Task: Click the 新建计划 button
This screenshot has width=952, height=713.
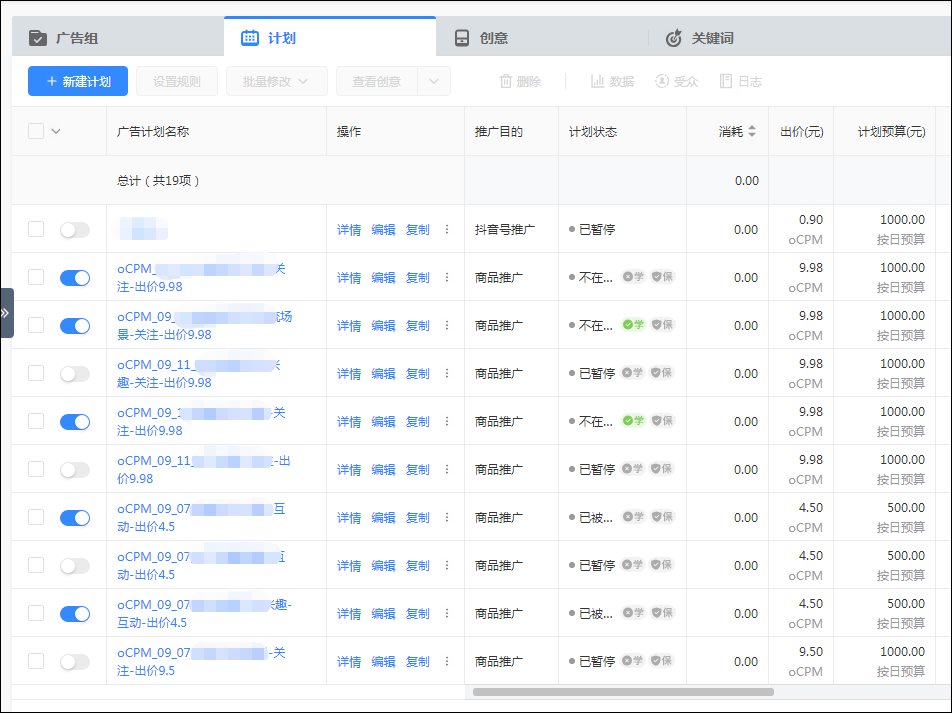Action: click(x=78, y=81)
